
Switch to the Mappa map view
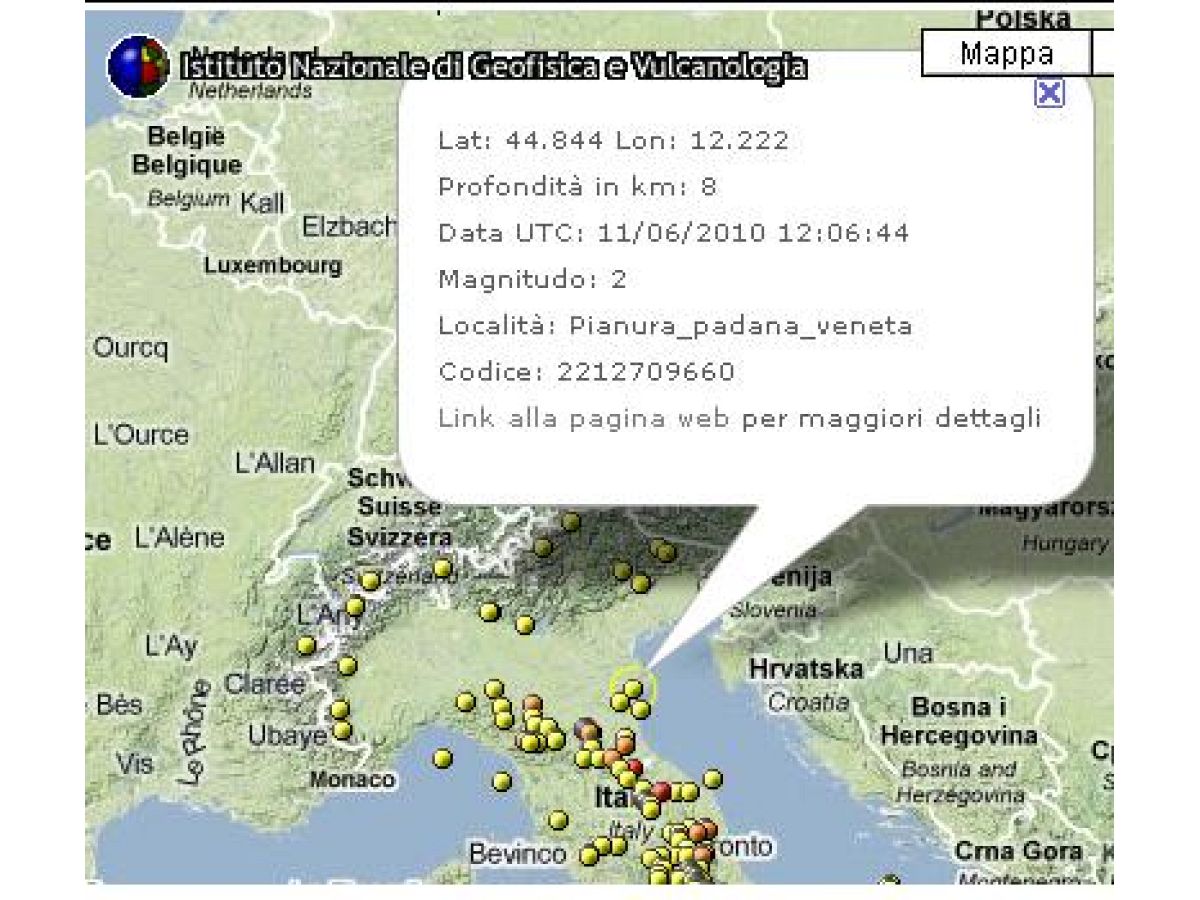[1006, 54]
